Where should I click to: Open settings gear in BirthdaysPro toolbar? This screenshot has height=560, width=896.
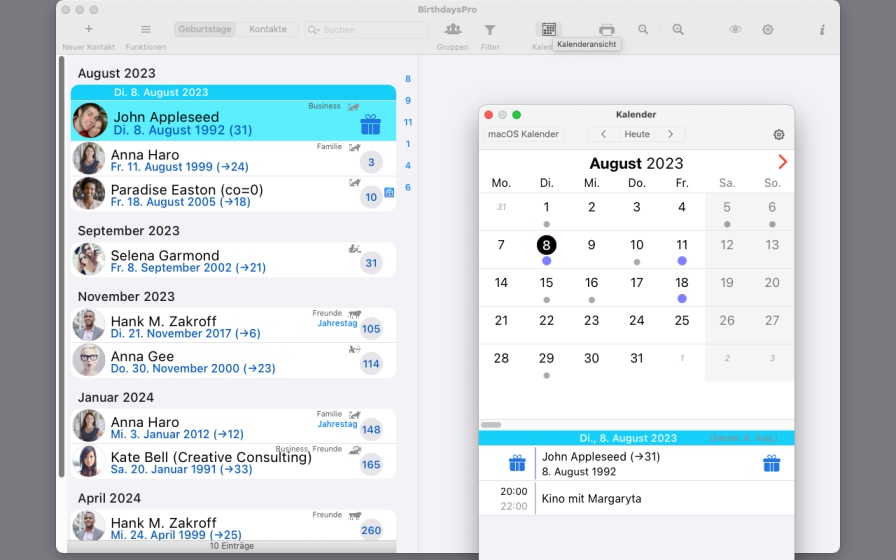point(767,30)
